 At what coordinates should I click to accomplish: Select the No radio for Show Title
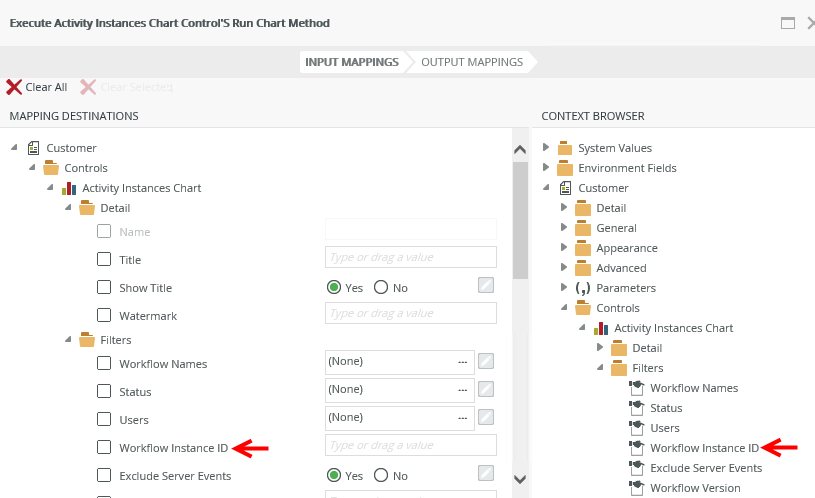[381, 288]
